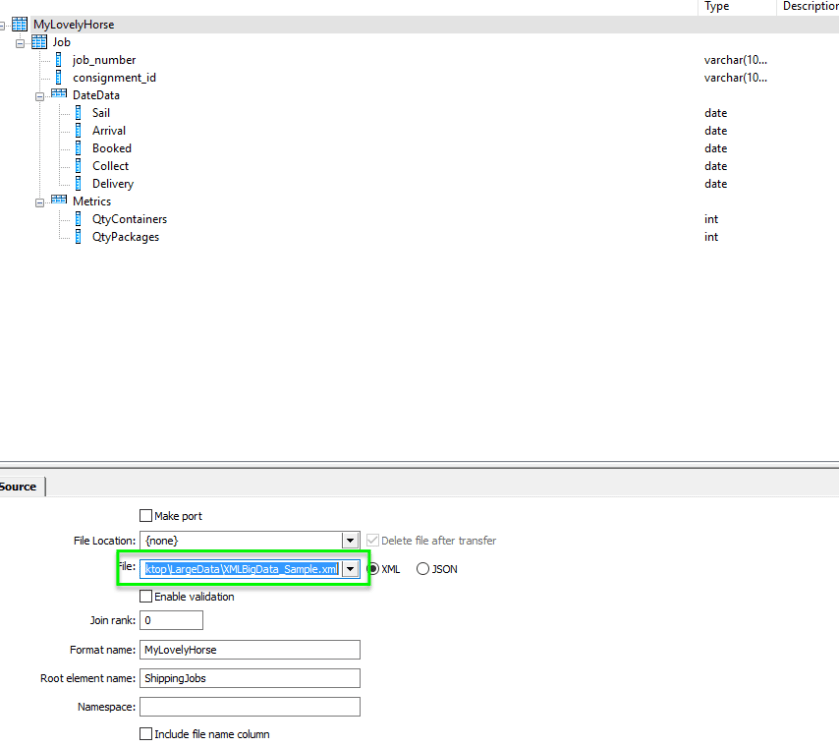Image resolution: width=839 pixels, height=747 pixels.
Task: Click the job_number column icon
Action: 59,60
